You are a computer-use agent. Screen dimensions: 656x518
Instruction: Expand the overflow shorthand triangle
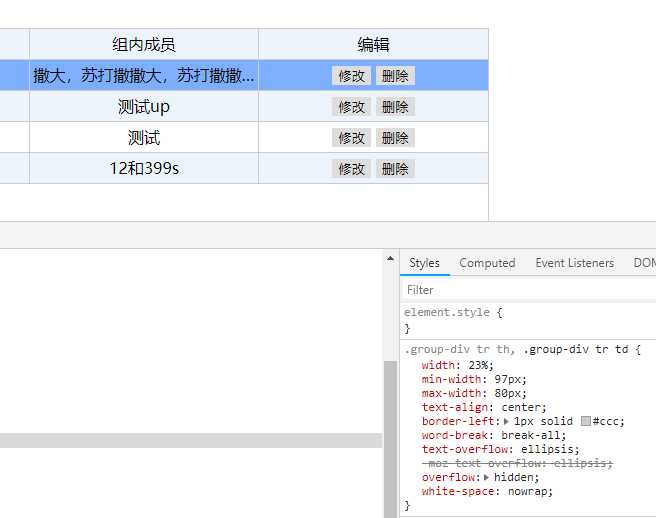point(486,477)
